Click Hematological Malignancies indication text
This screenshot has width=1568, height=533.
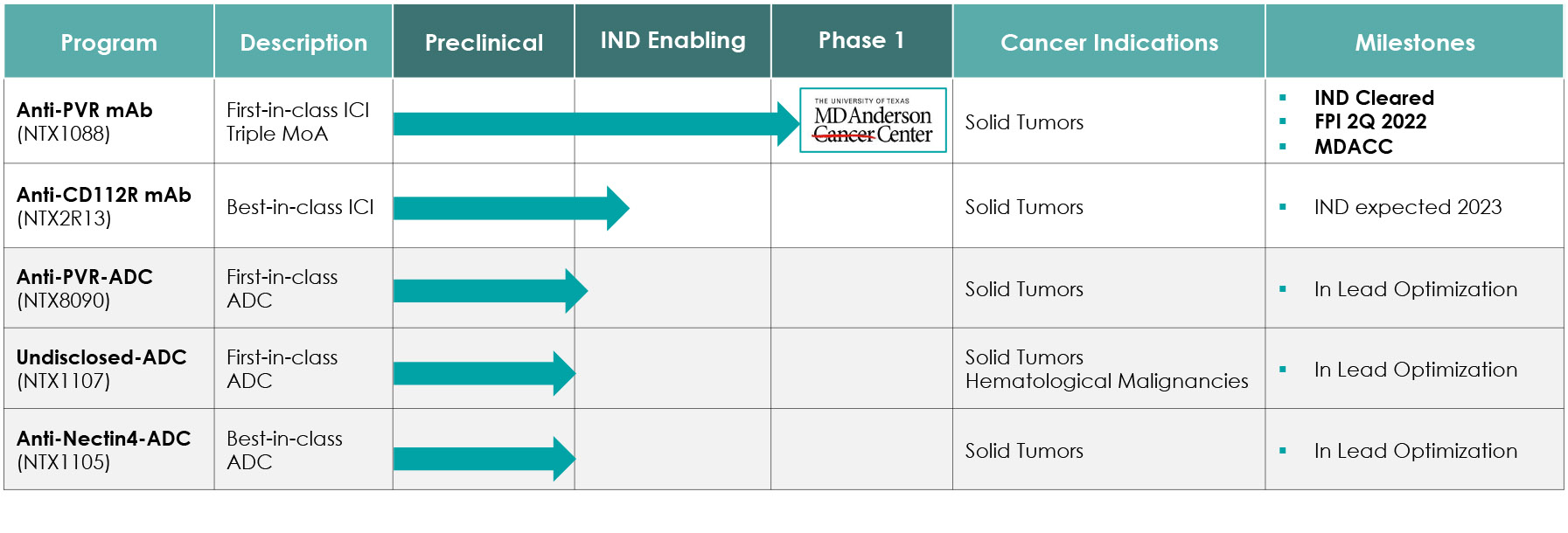(x=1106, y=381)
